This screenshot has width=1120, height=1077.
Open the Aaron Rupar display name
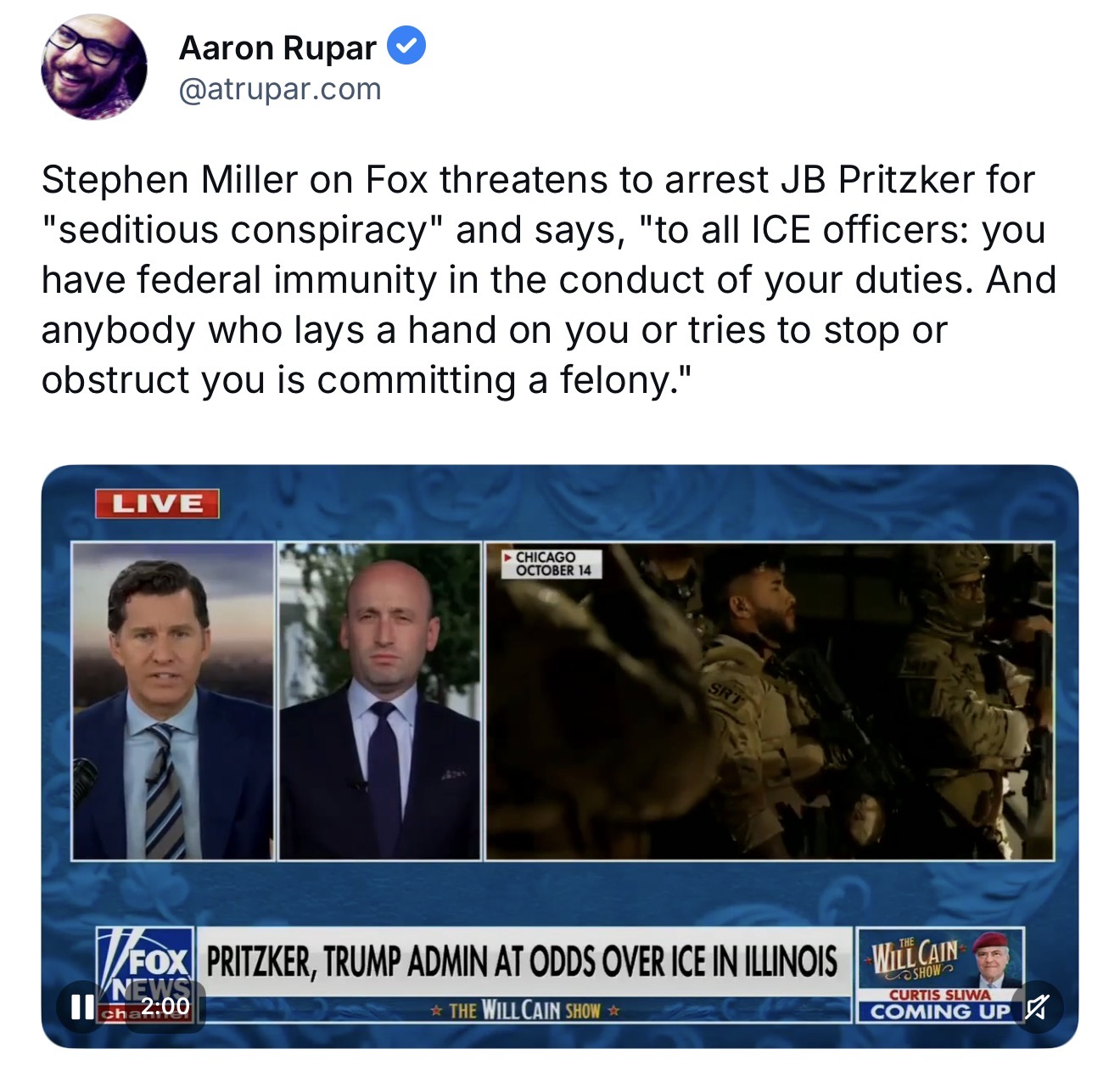[277, 48]
